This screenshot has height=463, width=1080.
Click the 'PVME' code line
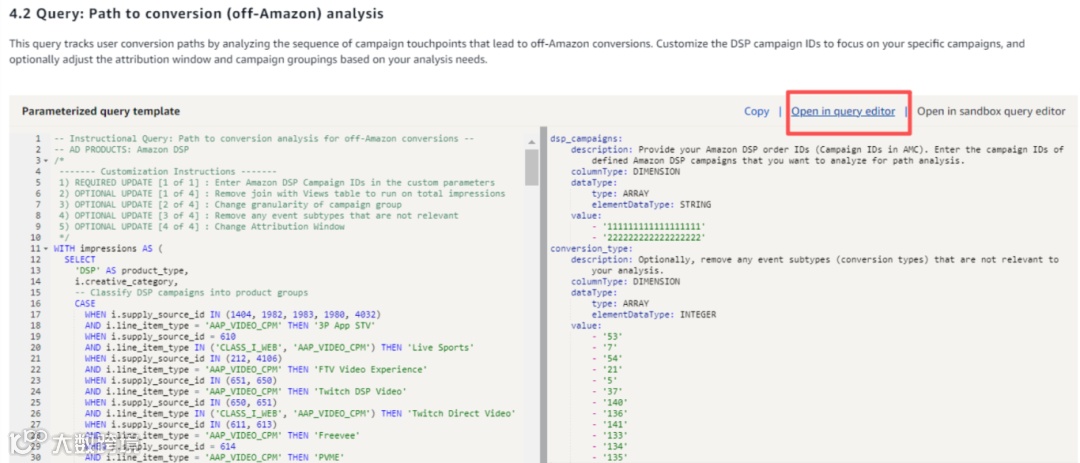pos(215,458)
